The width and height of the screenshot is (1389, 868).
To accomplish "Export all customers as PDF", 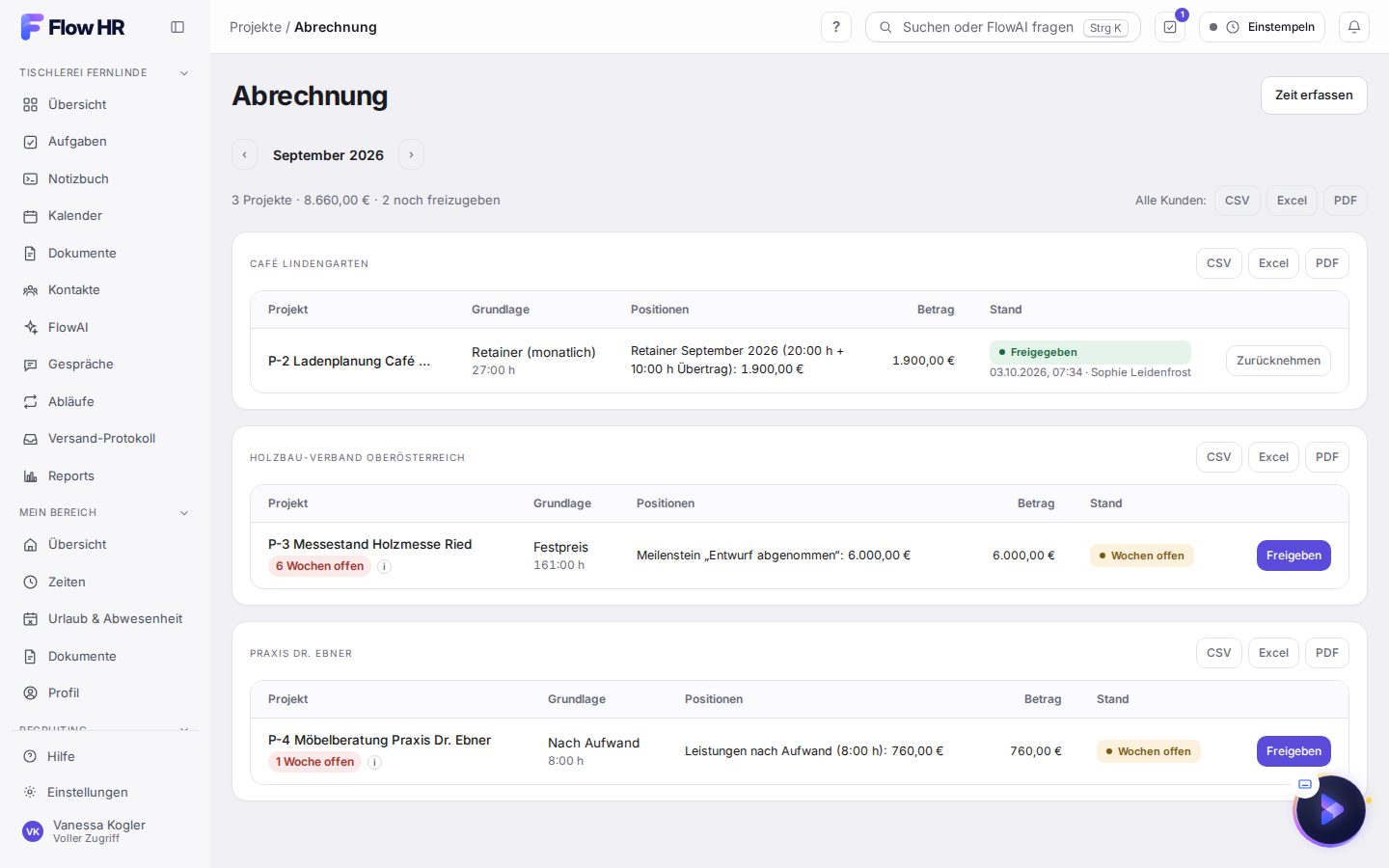I will click(x=1345, y=201).
